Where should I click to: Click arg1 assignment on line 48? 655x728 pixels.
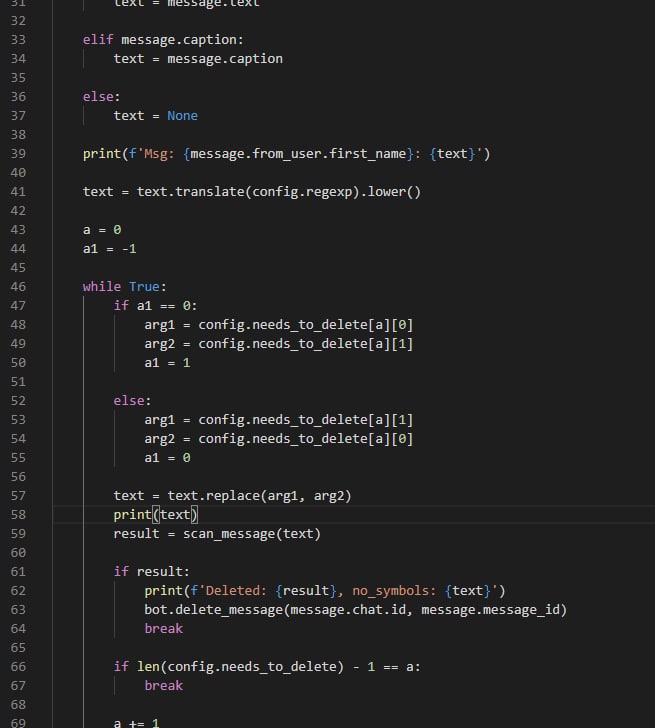pos(279,325)
